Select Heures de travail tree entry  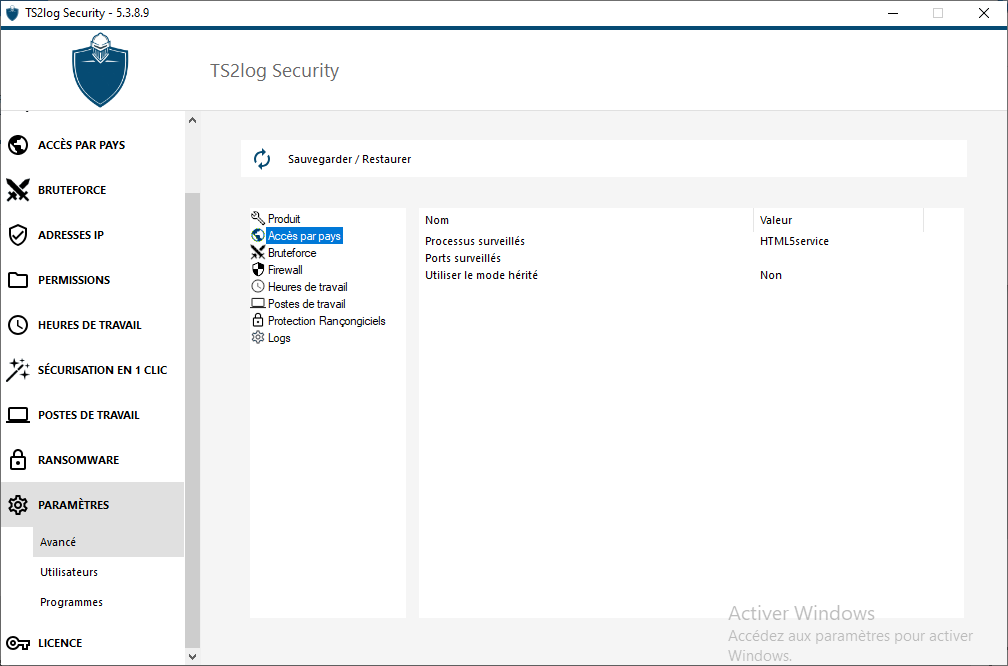pos(307,287)
